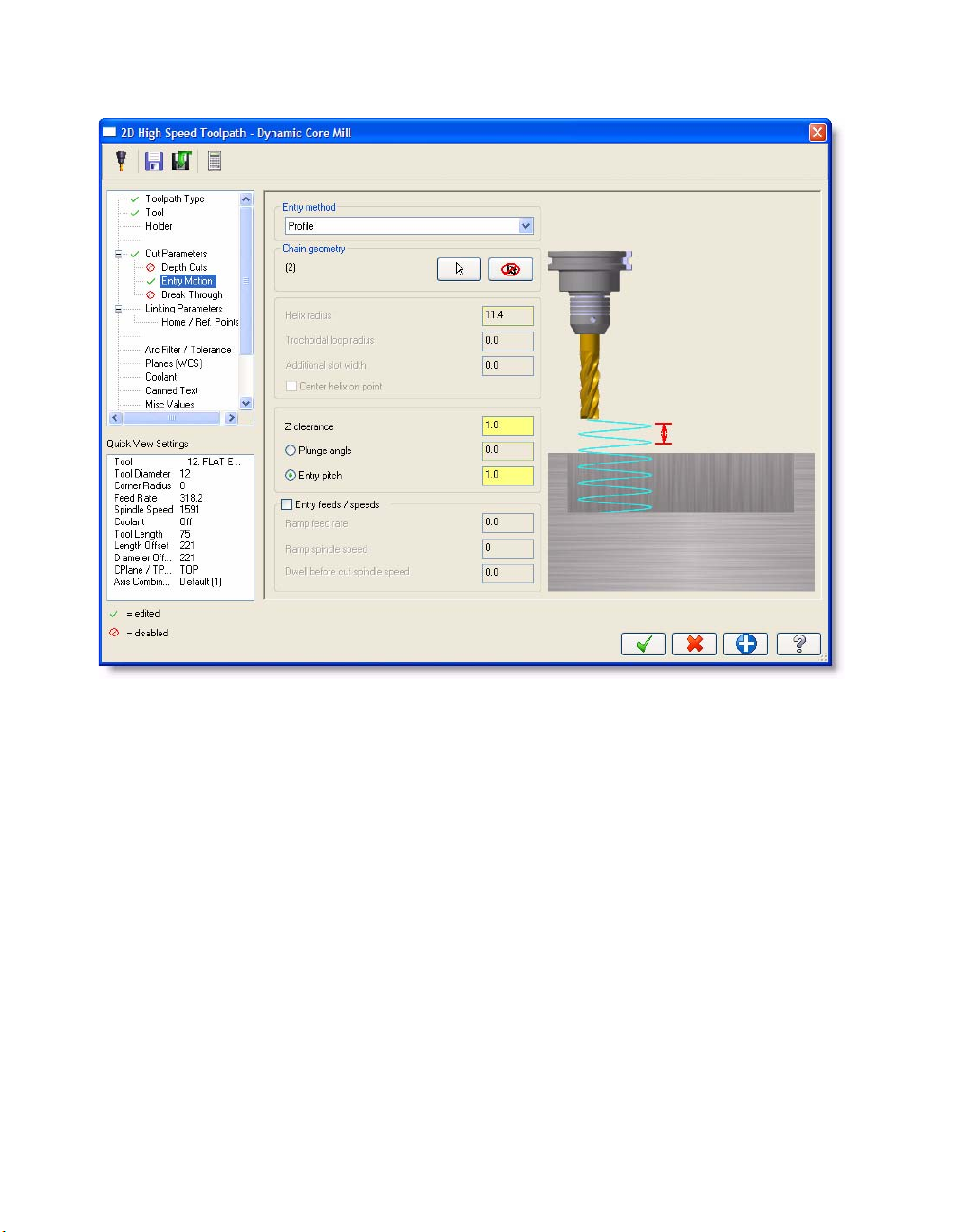Select Depth Cuts in the tree
The height and width of the screenshot is (1232, 958).
(x=183, y=268)
